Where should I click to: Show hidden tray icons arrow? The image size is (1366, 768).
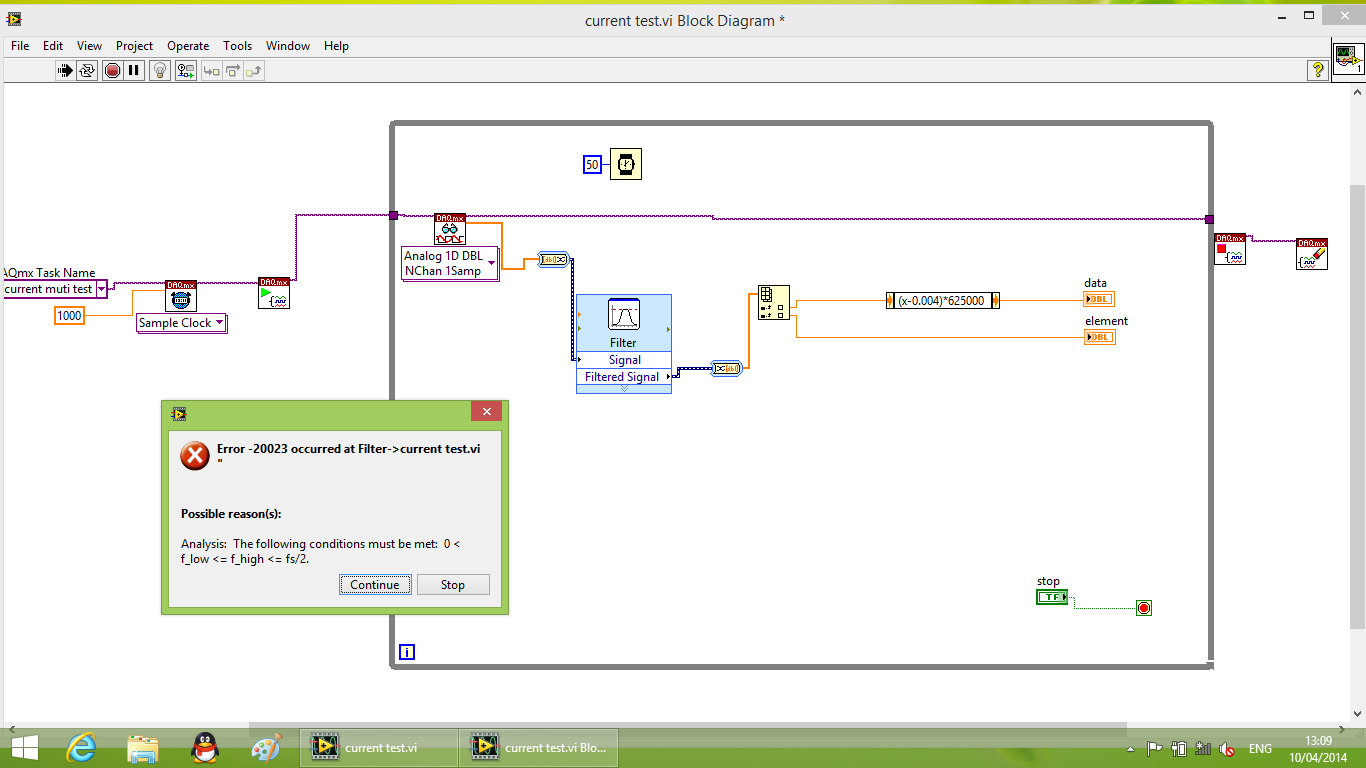1130,749
